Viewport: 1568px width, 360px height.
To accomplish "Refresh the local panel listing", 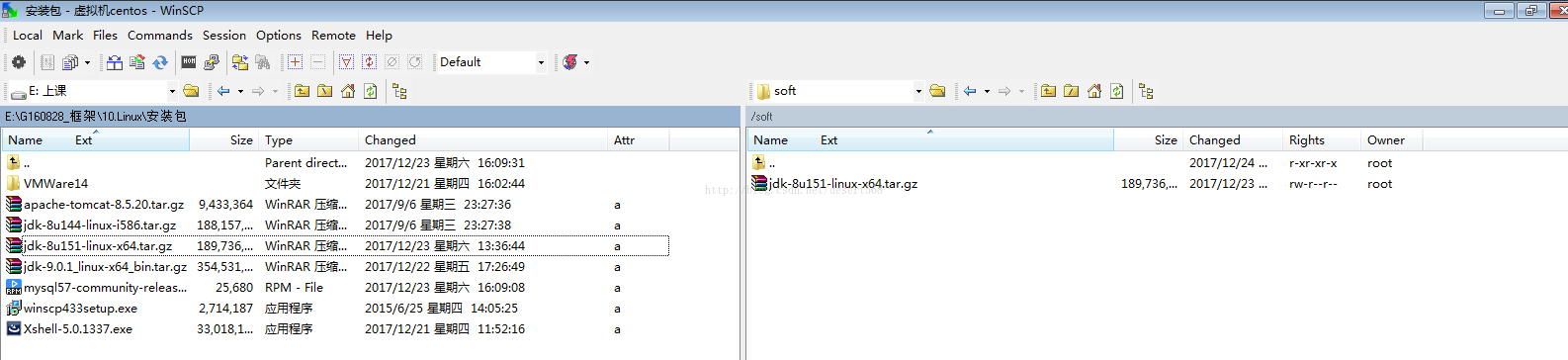I will 371,91.
